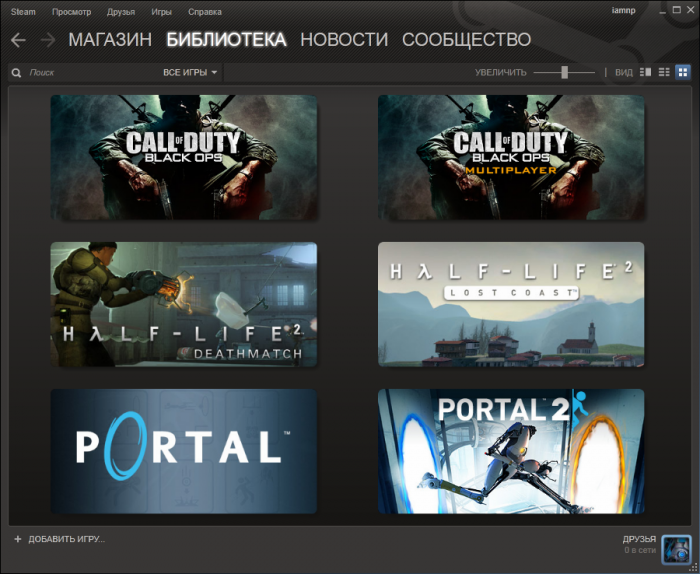The width and height of the screenshot is (700, 574).
Task: Open the ВСЕ ИГРЫ filter dropdown
Action: (190, 72)
